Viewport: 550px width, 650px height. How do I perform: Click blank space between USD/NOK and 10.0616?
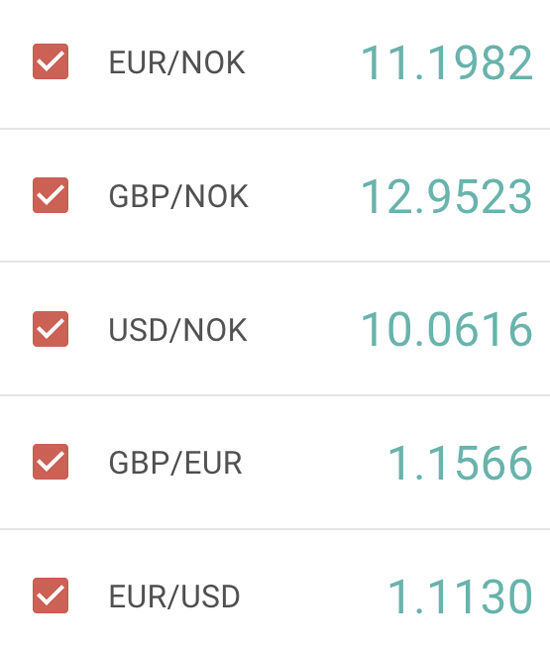304,330
